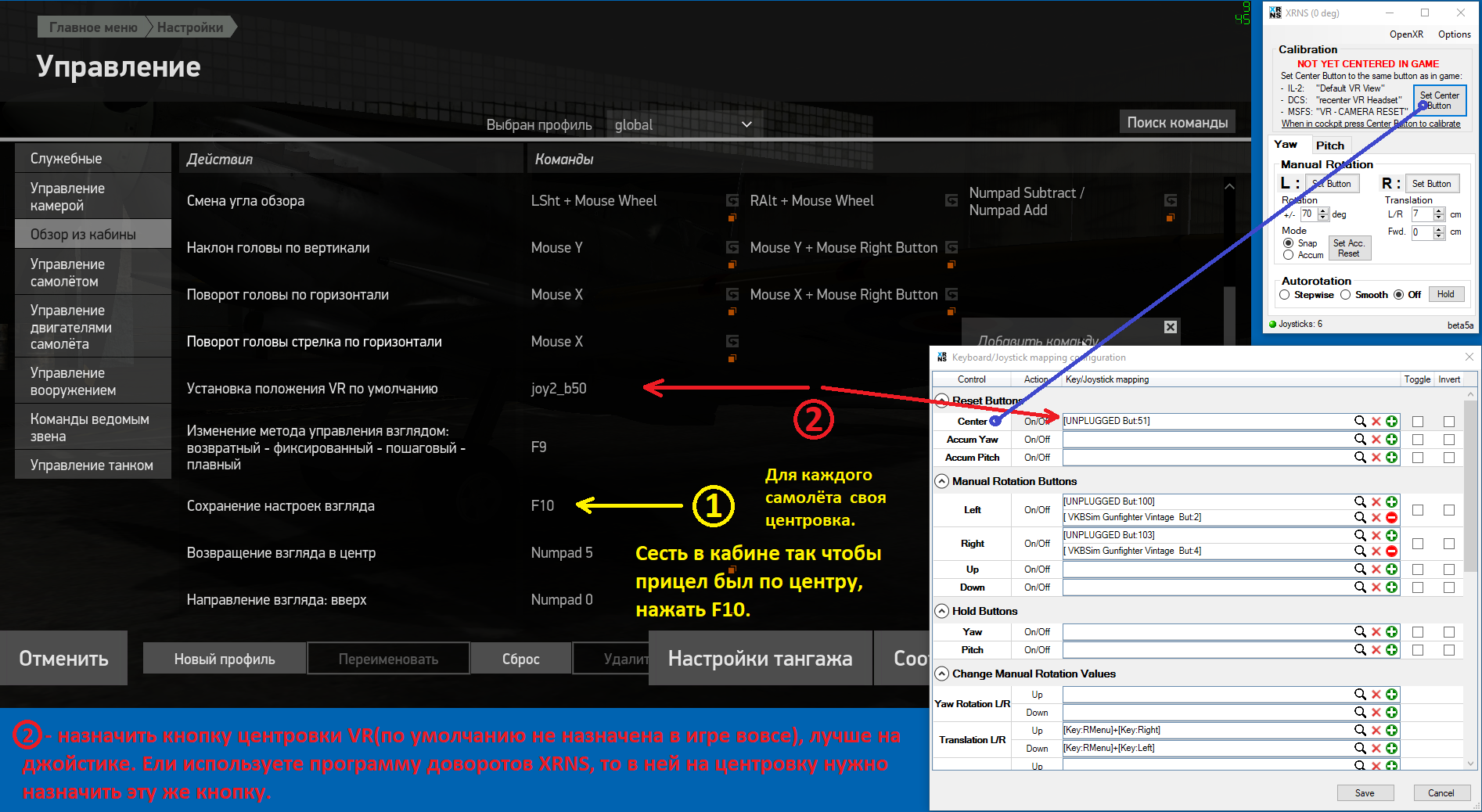Clear the Accum Yaw mapping with the red X
Screen dimensions: 1482x812
pyautogui.click(x=1376, y=440)
